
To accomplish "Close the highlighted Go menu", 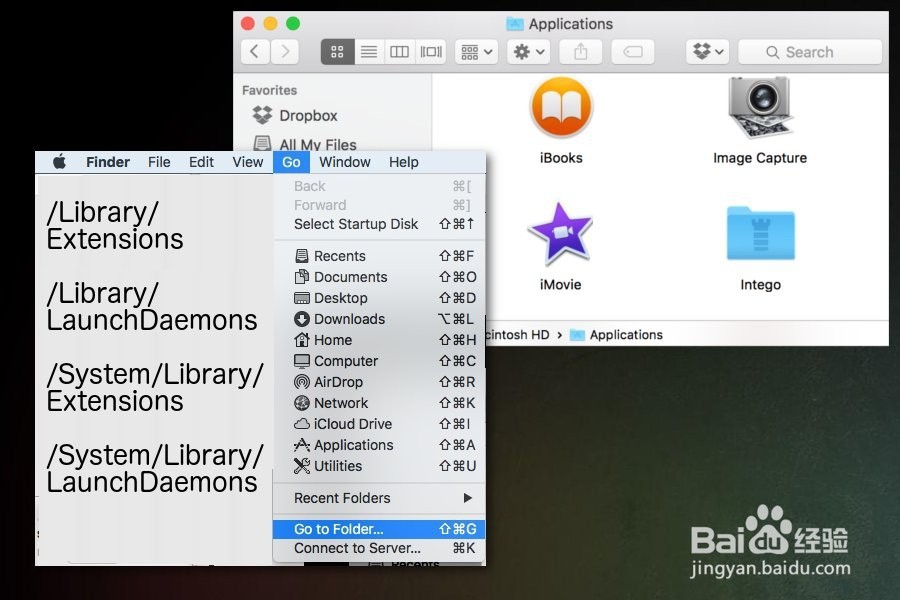I will (291, 162).
